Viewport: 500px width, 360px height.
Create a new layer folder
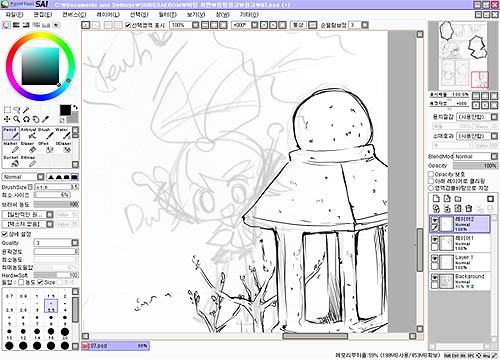click(458, 199)
